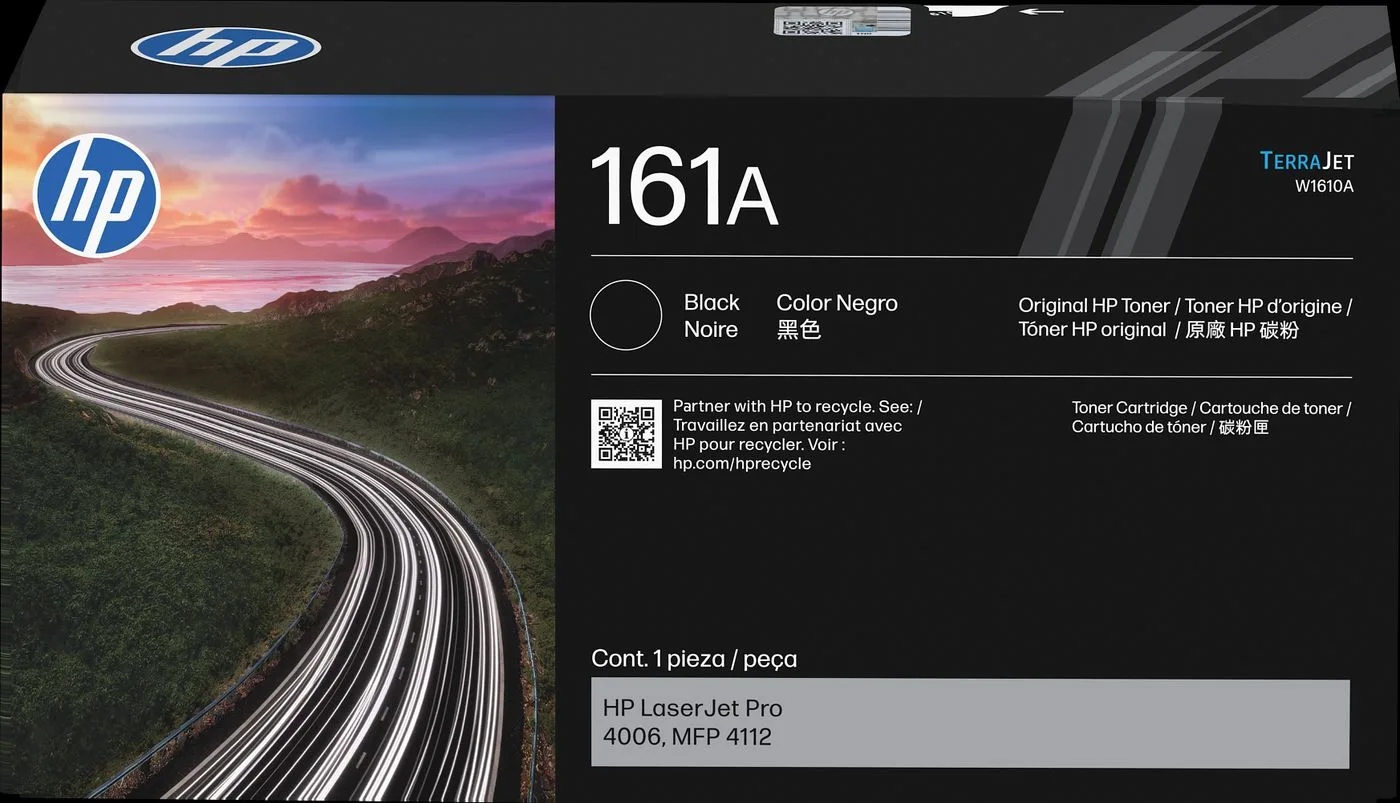Click the Toner Cartridge / Cartouche de toner line
The width and height of the screenshot is (1400, 803).
click(x=1212, y=408)
